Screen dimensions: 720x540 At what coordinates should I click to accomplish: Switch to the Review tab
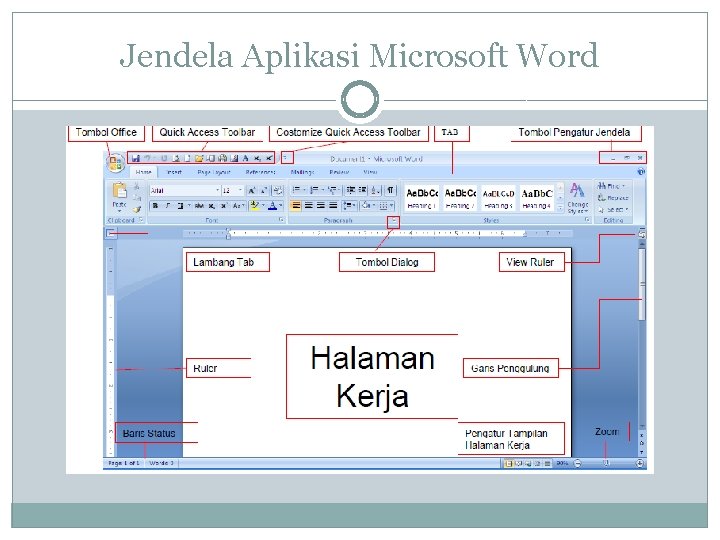339,172
